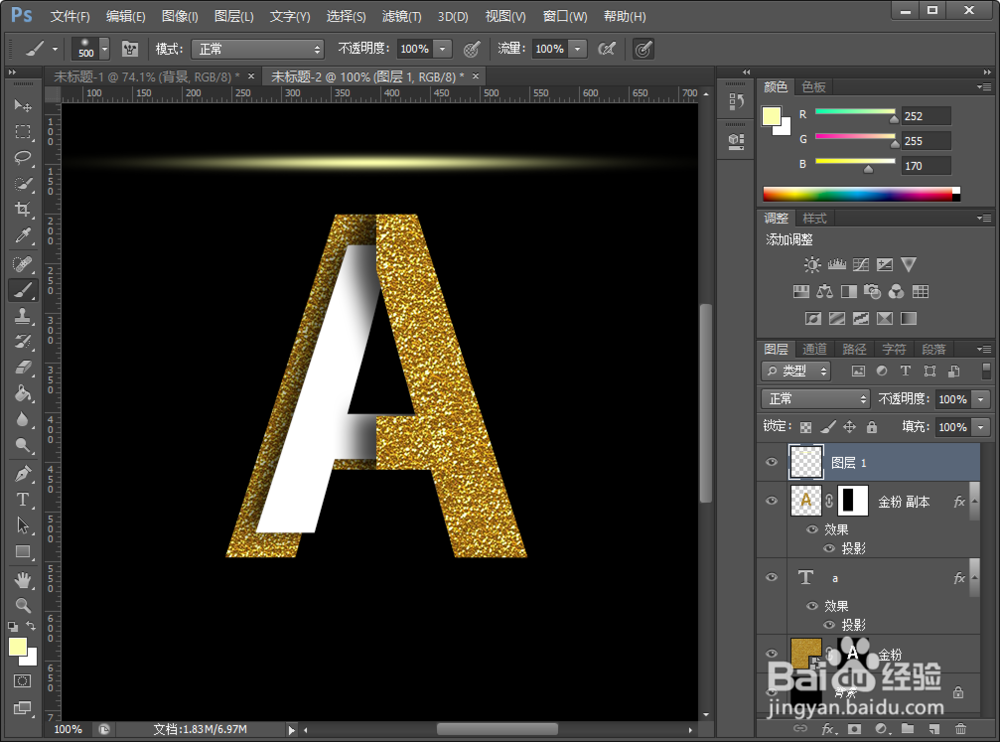Screen dimensions: 1000x742
Task: Click the foreground color swatch in toolbox
Action: tap(18, 647)
